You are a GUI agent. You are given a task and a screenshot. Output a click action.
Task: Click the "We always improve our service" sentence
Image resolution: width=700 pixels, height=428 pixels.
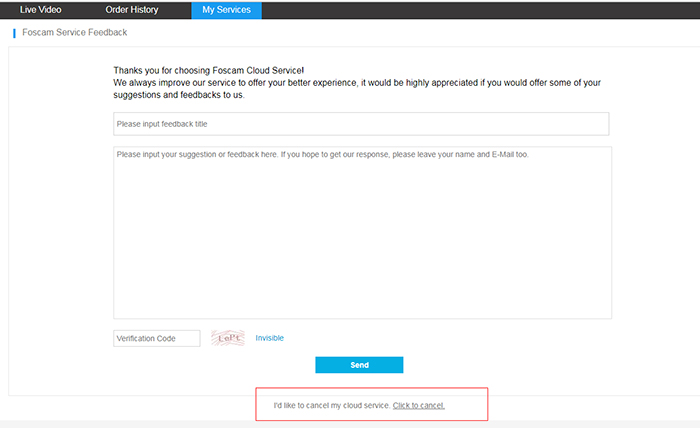(x=357, y=83)
